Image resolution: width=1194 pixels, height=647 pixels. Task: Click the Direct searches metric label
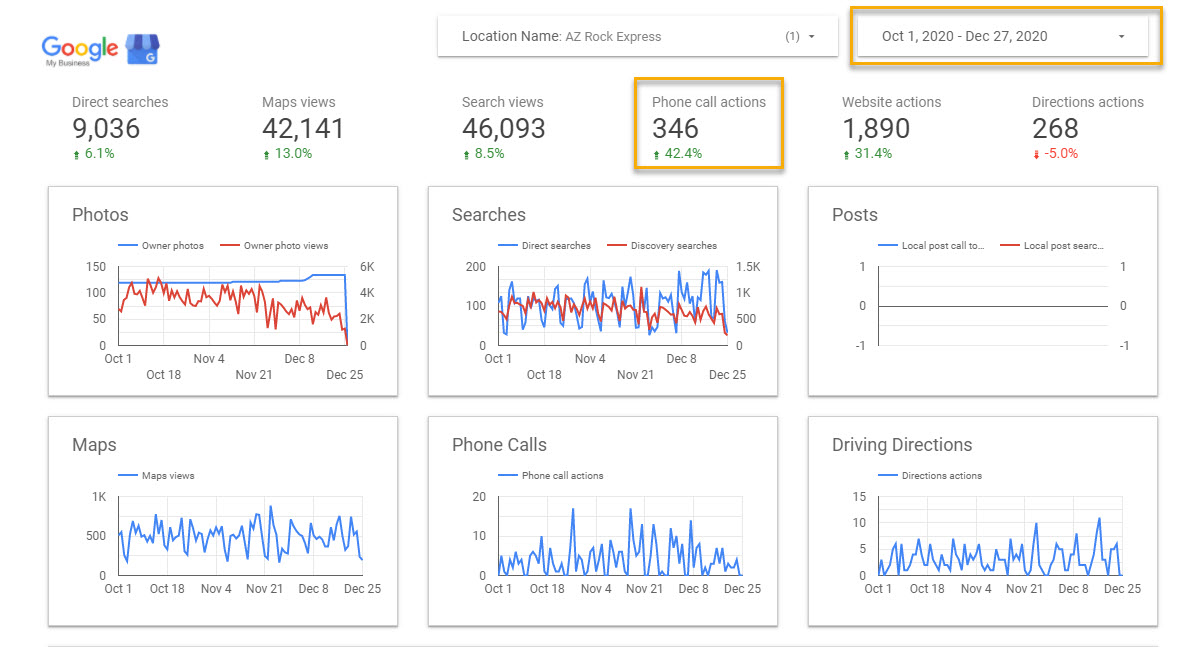click(x=120, y=102)
